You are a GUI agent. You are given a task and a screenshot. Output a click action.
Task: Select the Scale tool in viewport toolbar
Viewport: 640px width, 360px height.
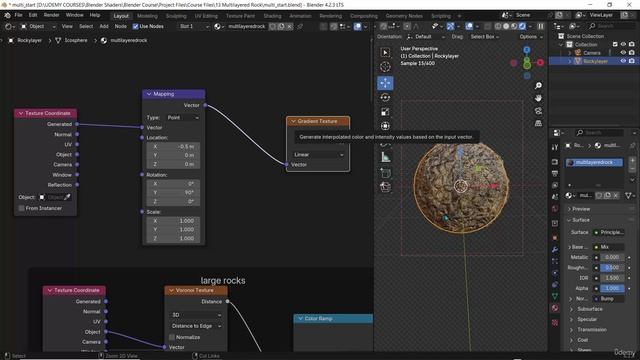385,112
